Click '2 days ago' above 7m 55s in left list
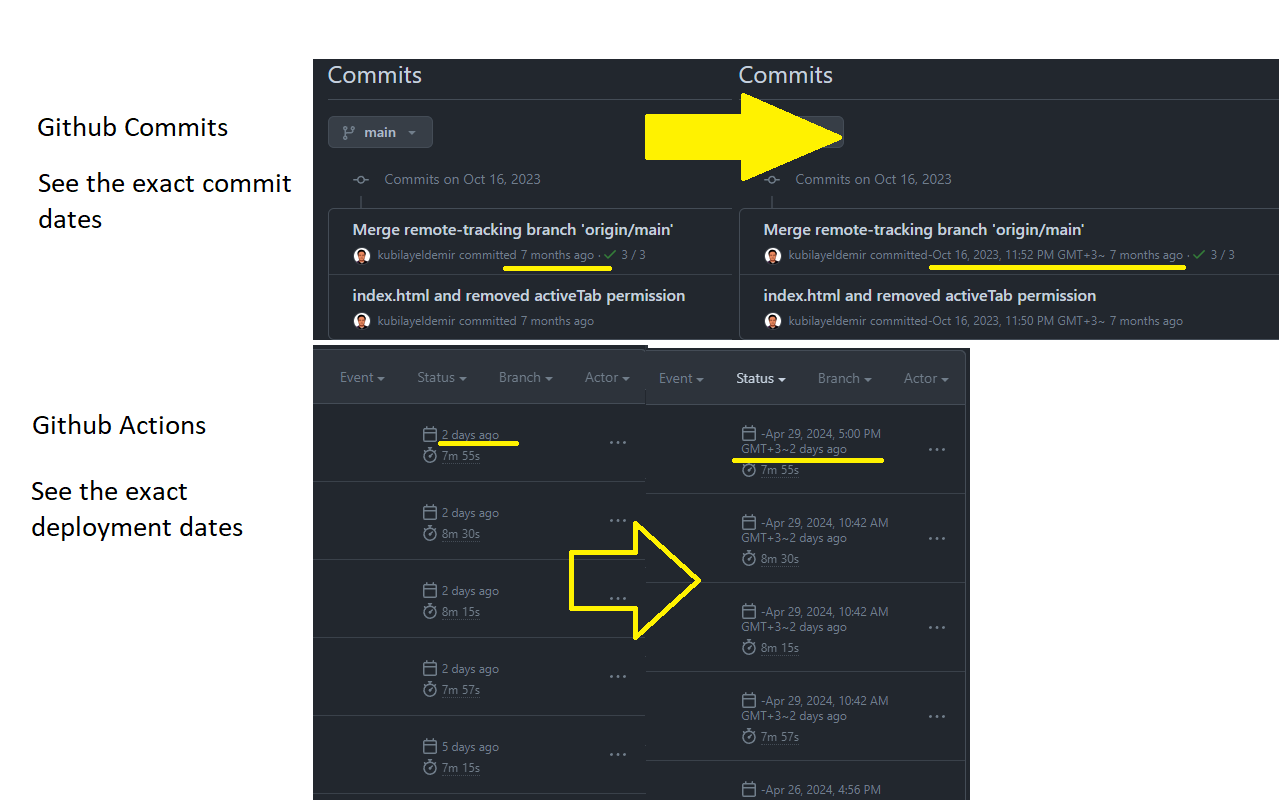 (x=470, y=435)
